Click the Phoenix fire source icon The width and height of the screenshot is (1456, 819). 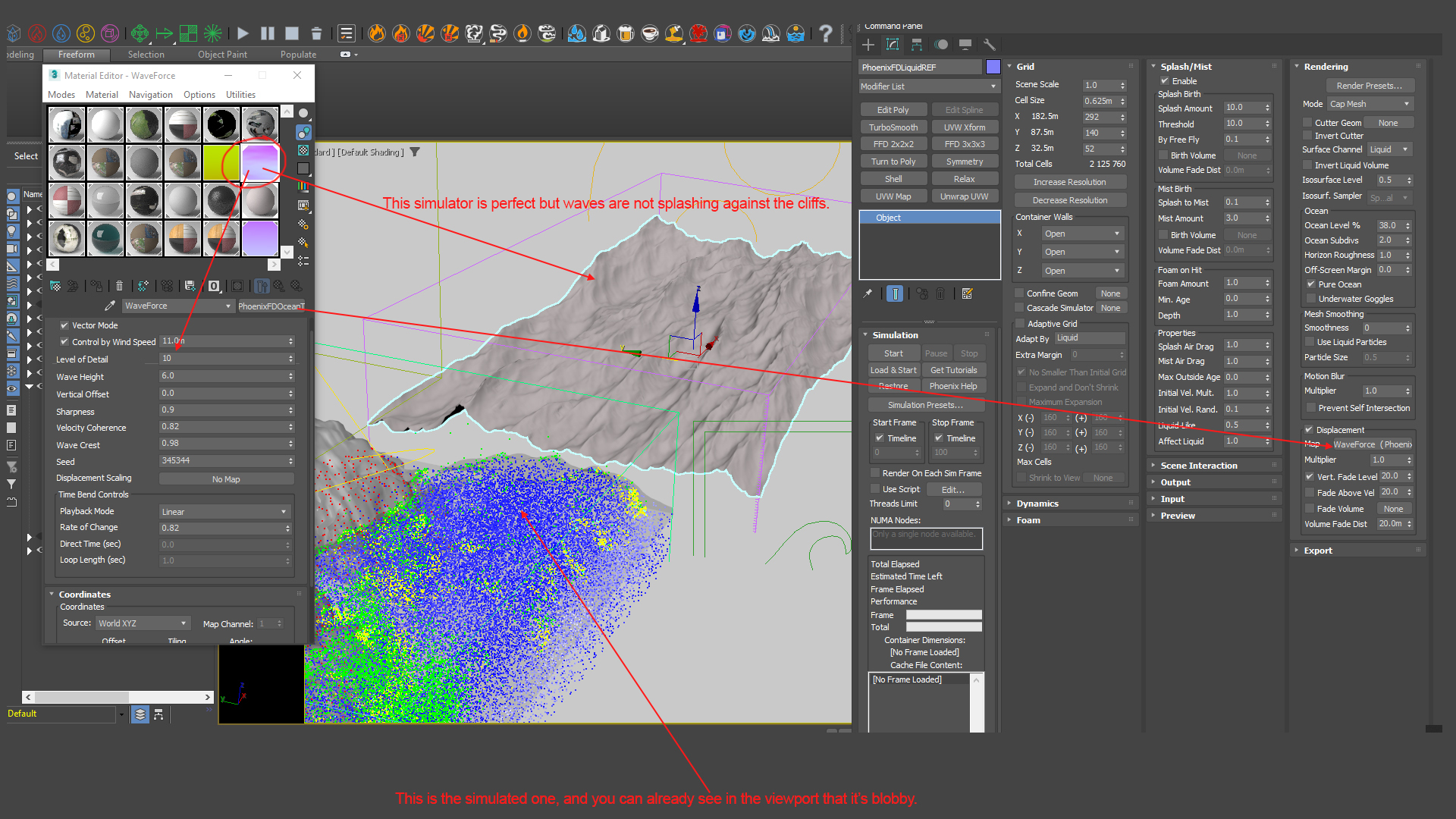[37, 33]
